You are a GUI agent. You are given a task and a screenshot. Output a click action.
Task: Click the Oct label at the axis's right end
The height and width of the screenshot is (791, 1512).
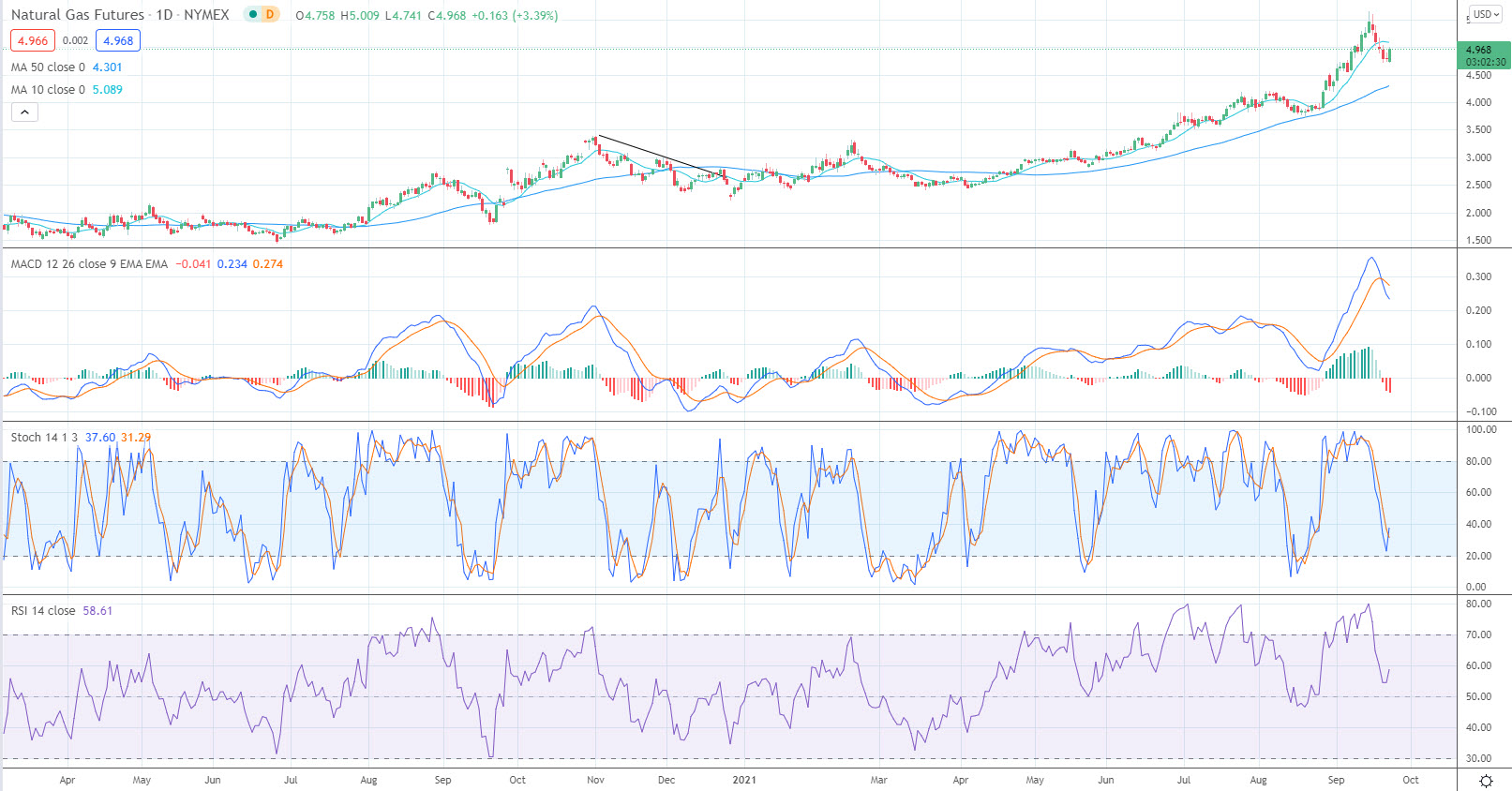(x=1410, y=780)
